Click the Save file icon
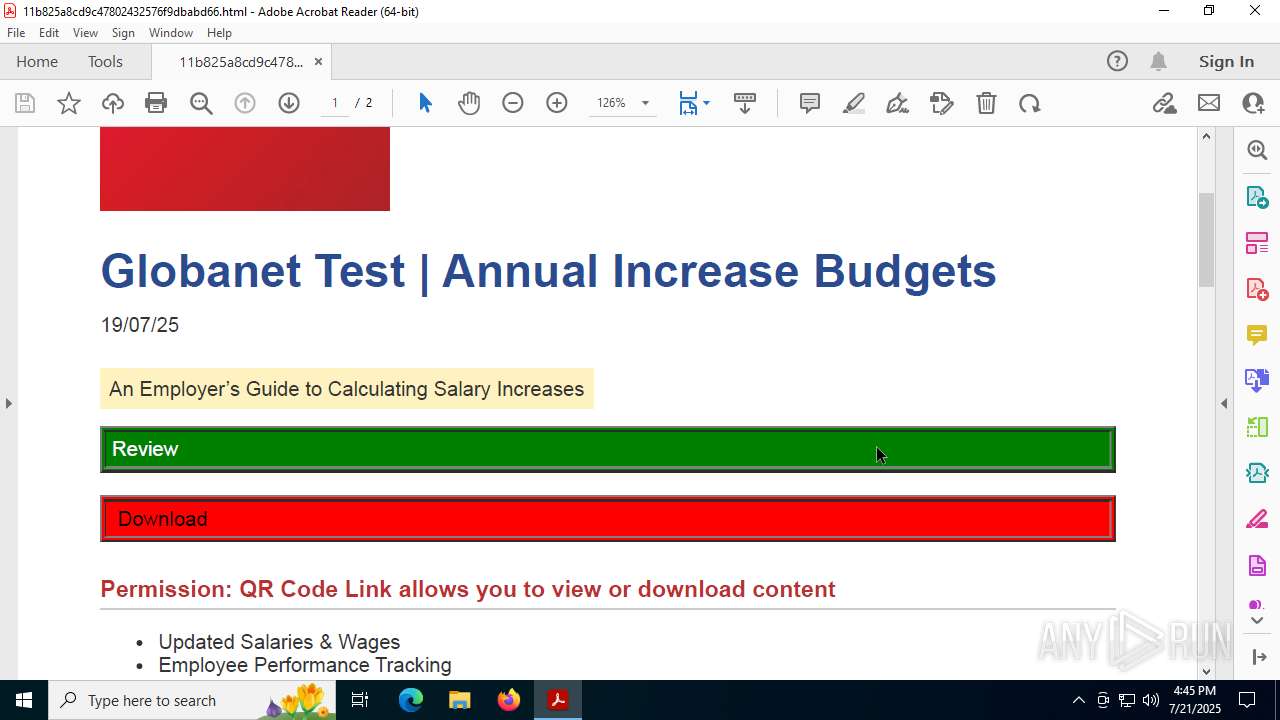The height and width of the screenshot is (720, 1280). point(25,103)
